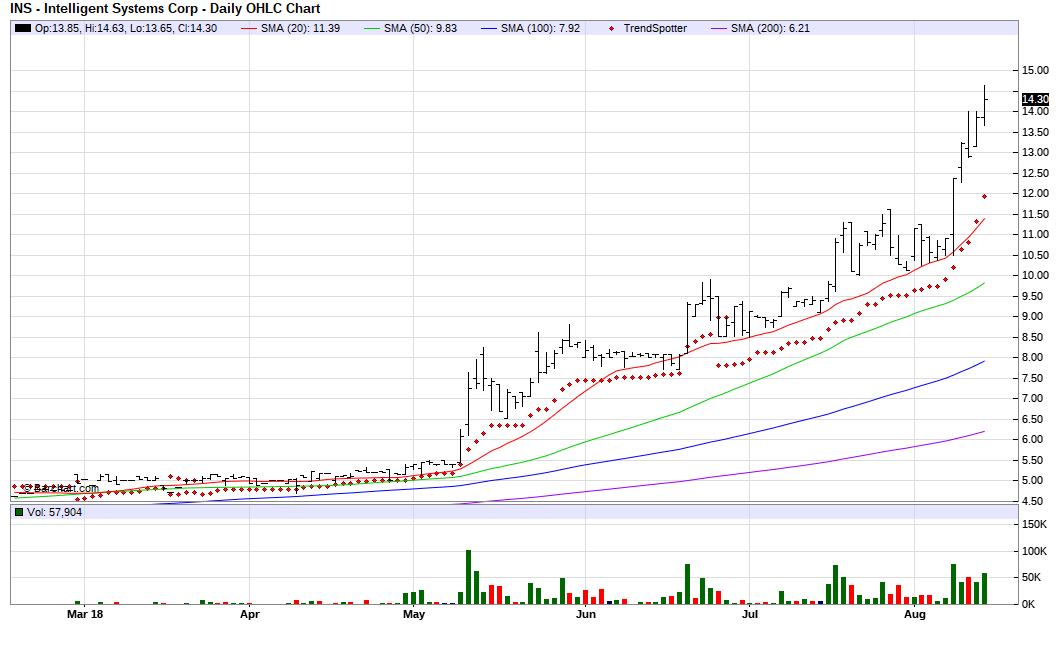The width and height of the screenshot is (1060, 645).
Task: Click the latest TrendSpotter dot near 12.00
Action: (x=985, y=197)
